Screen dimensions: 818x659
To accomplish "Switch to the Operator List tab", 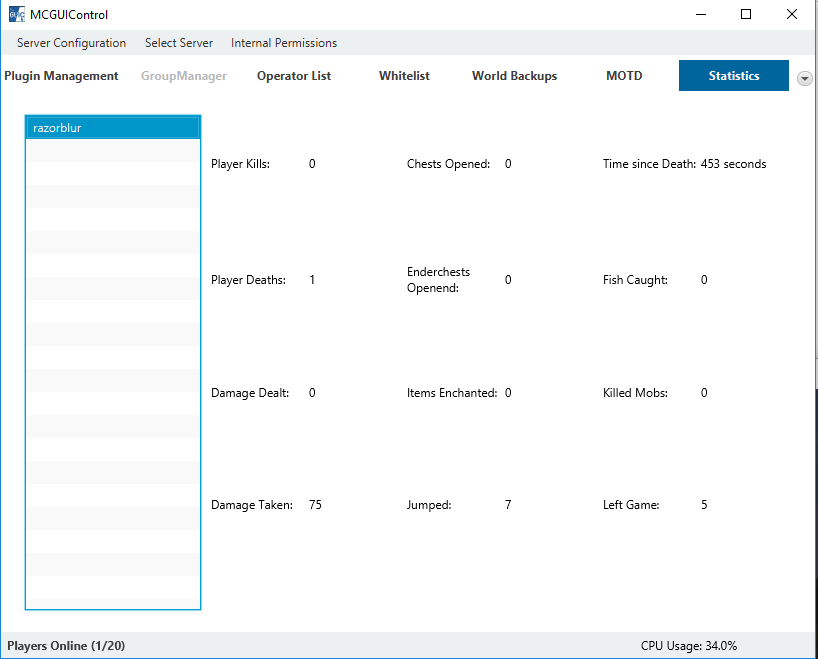I will 294,76.
